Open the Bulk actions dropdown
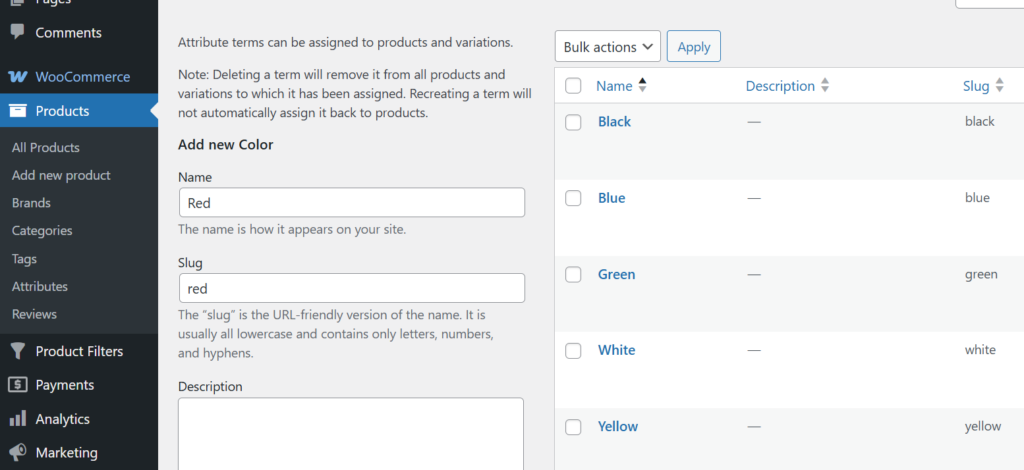 (608, 47)
